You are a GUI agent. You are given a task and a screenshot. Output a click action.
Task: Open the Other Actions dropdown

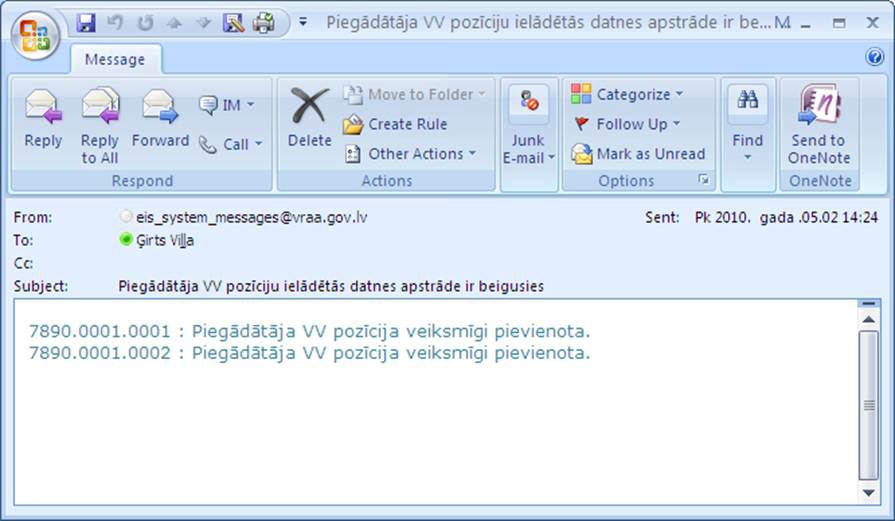pyautogui.click(x=410, y=154)
